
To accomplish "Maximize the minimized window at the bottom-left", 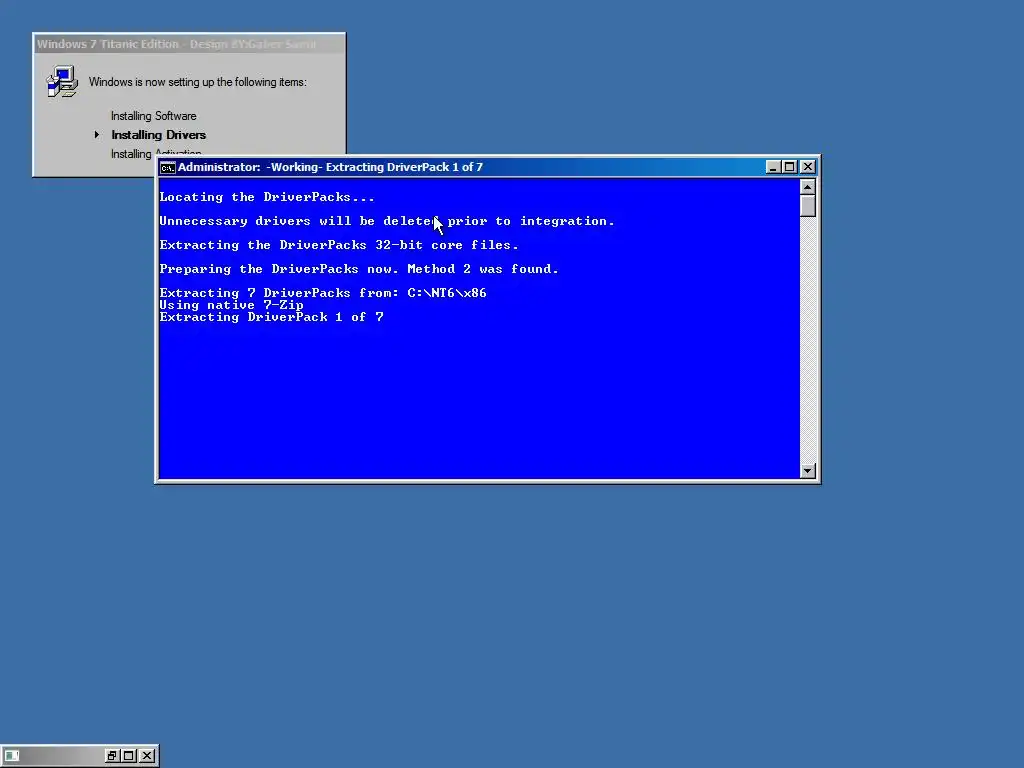I will tap(129, 756).
